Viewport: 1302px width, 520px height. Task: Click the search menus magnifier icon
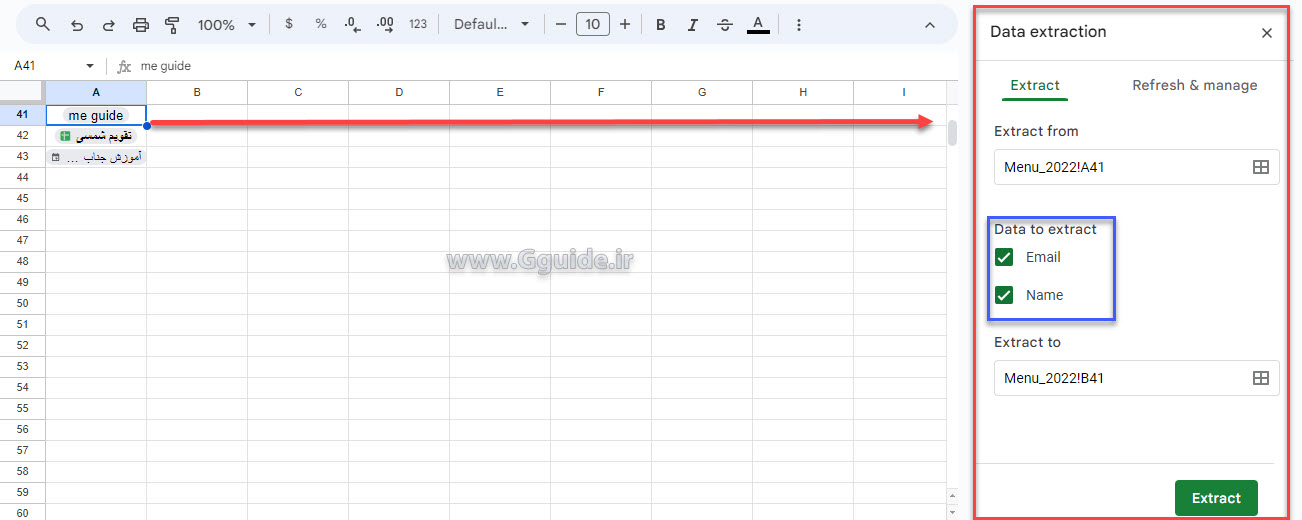coord(43,25)
